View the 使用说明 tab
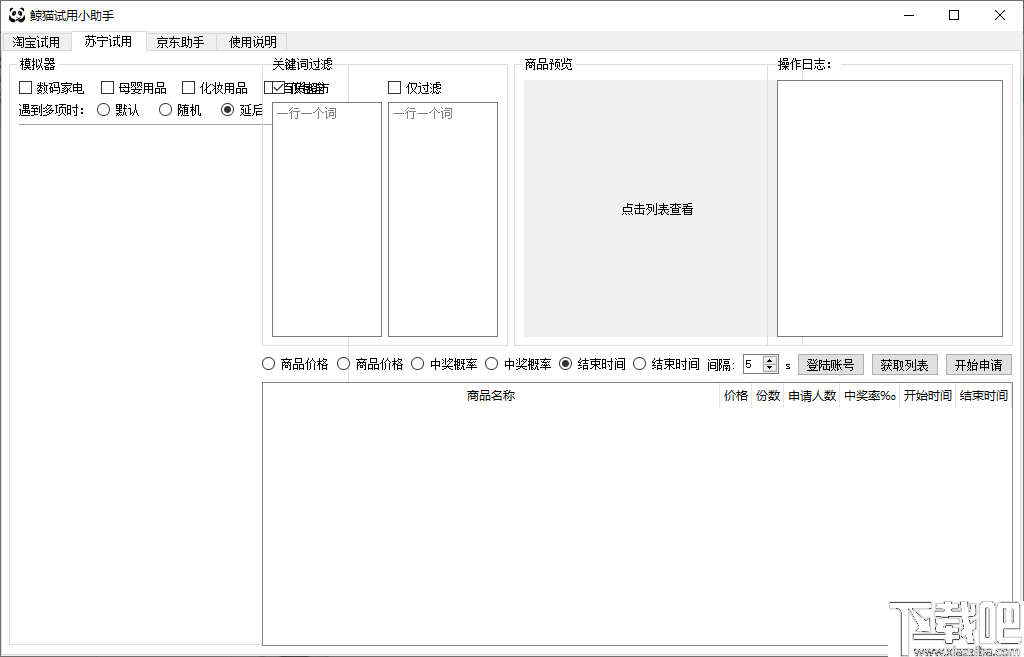The image size is (1024, 657). point(250,42)
